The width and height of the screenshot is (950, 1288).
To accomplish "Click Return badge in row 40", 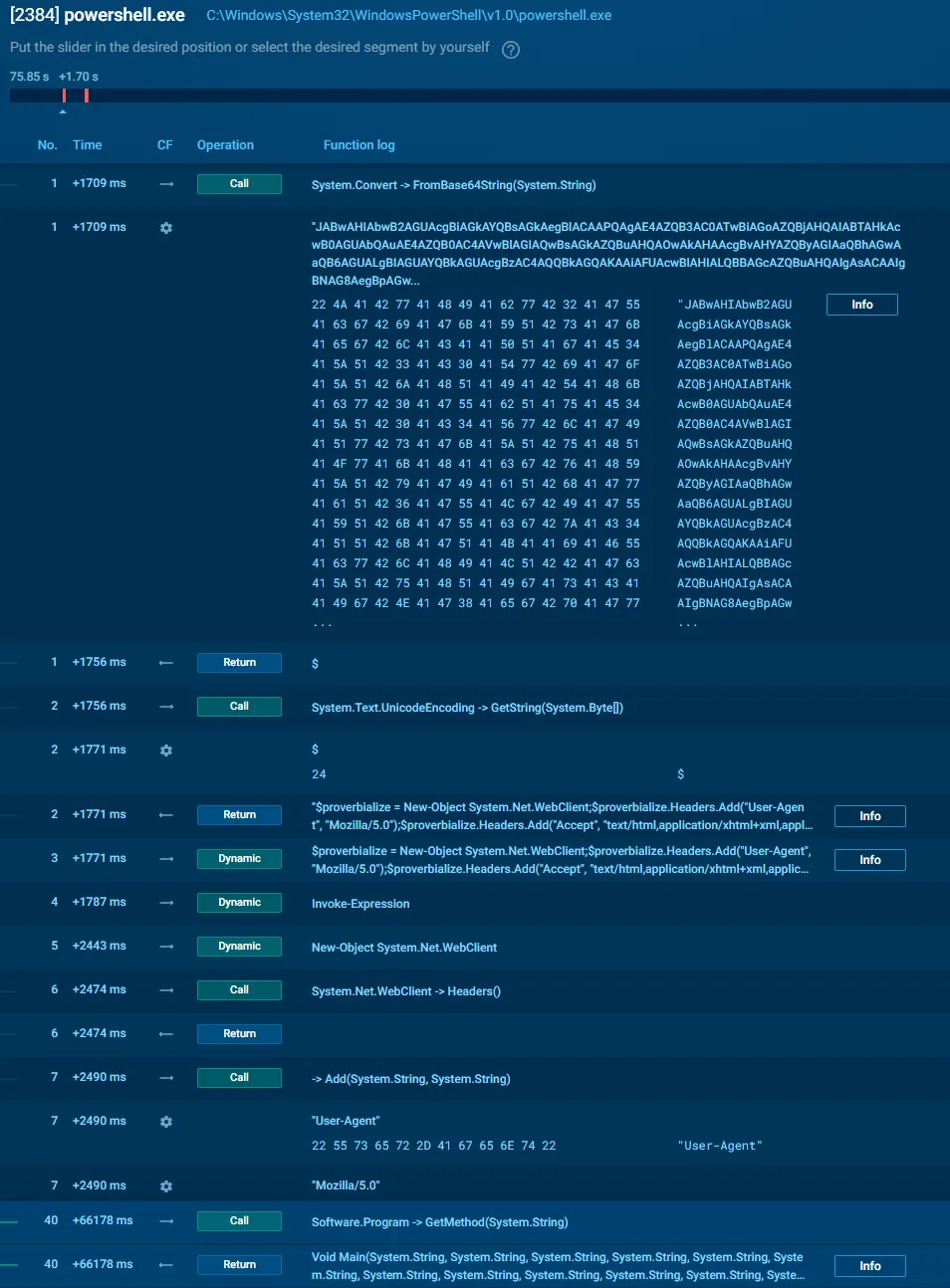I will (x=239, y=1265).
